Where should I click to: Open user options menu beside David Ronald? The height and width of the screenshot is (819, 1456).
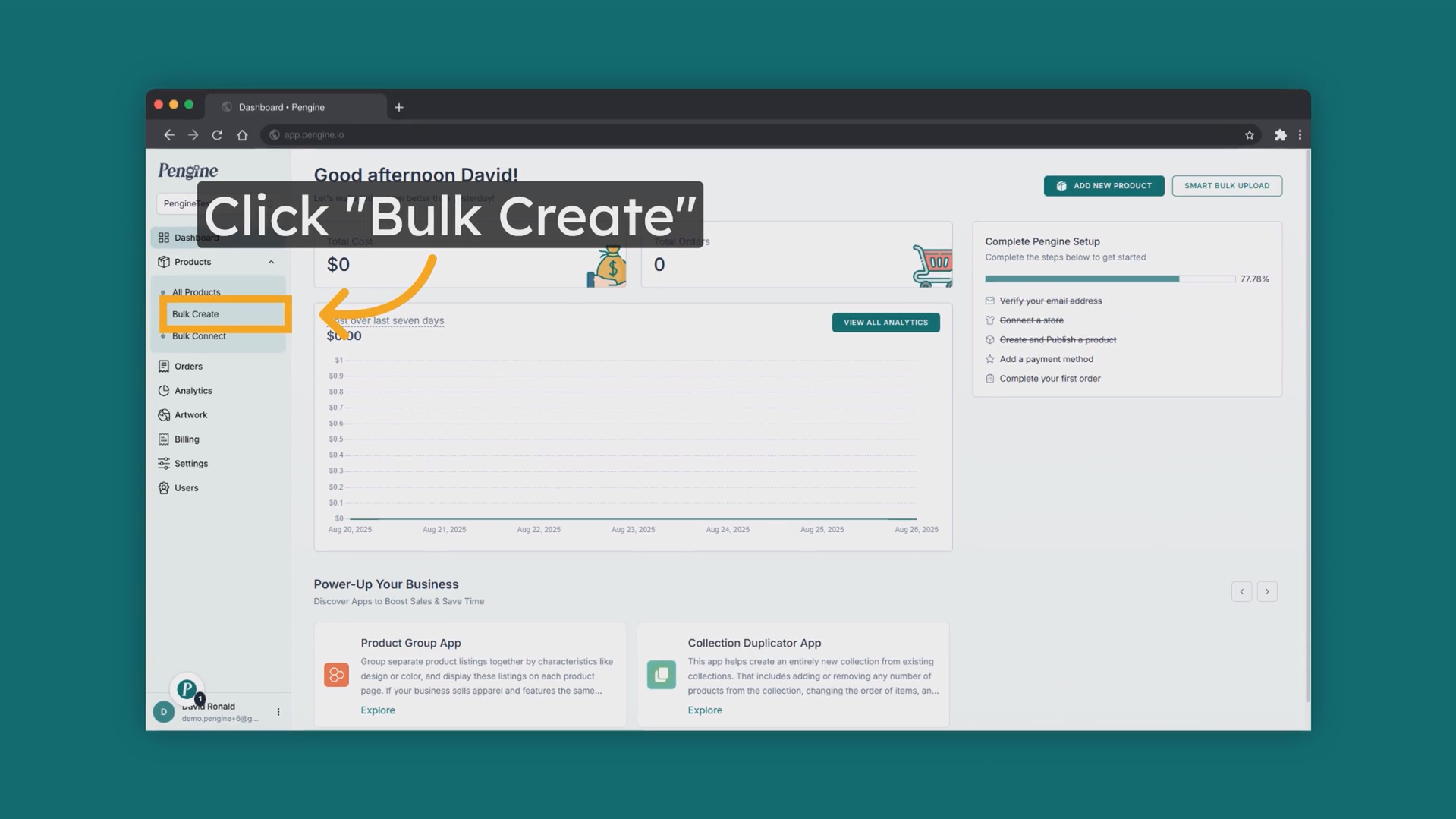(x=278, y=712)
